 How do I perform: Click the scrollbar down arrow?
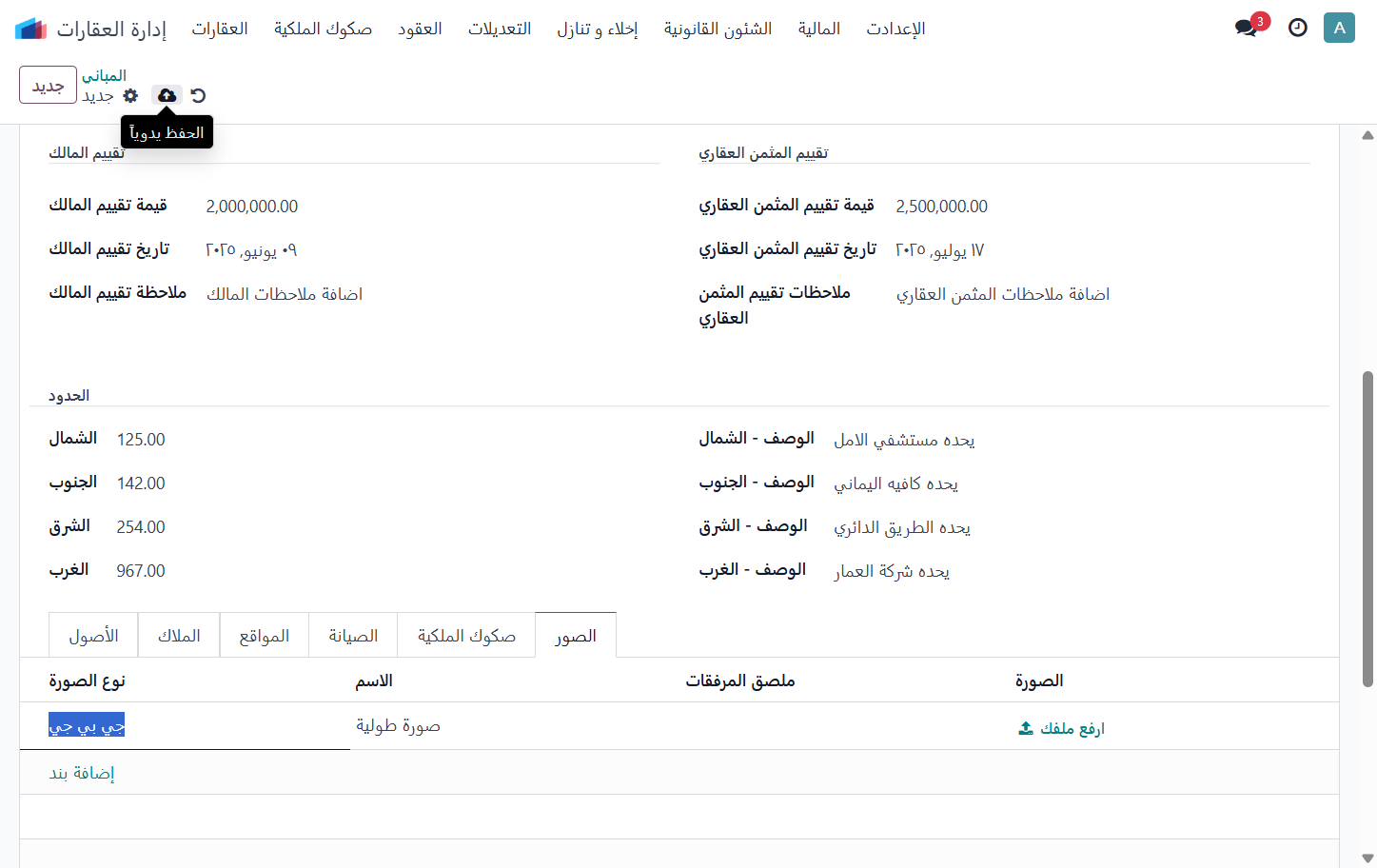tap(1367, 858)
